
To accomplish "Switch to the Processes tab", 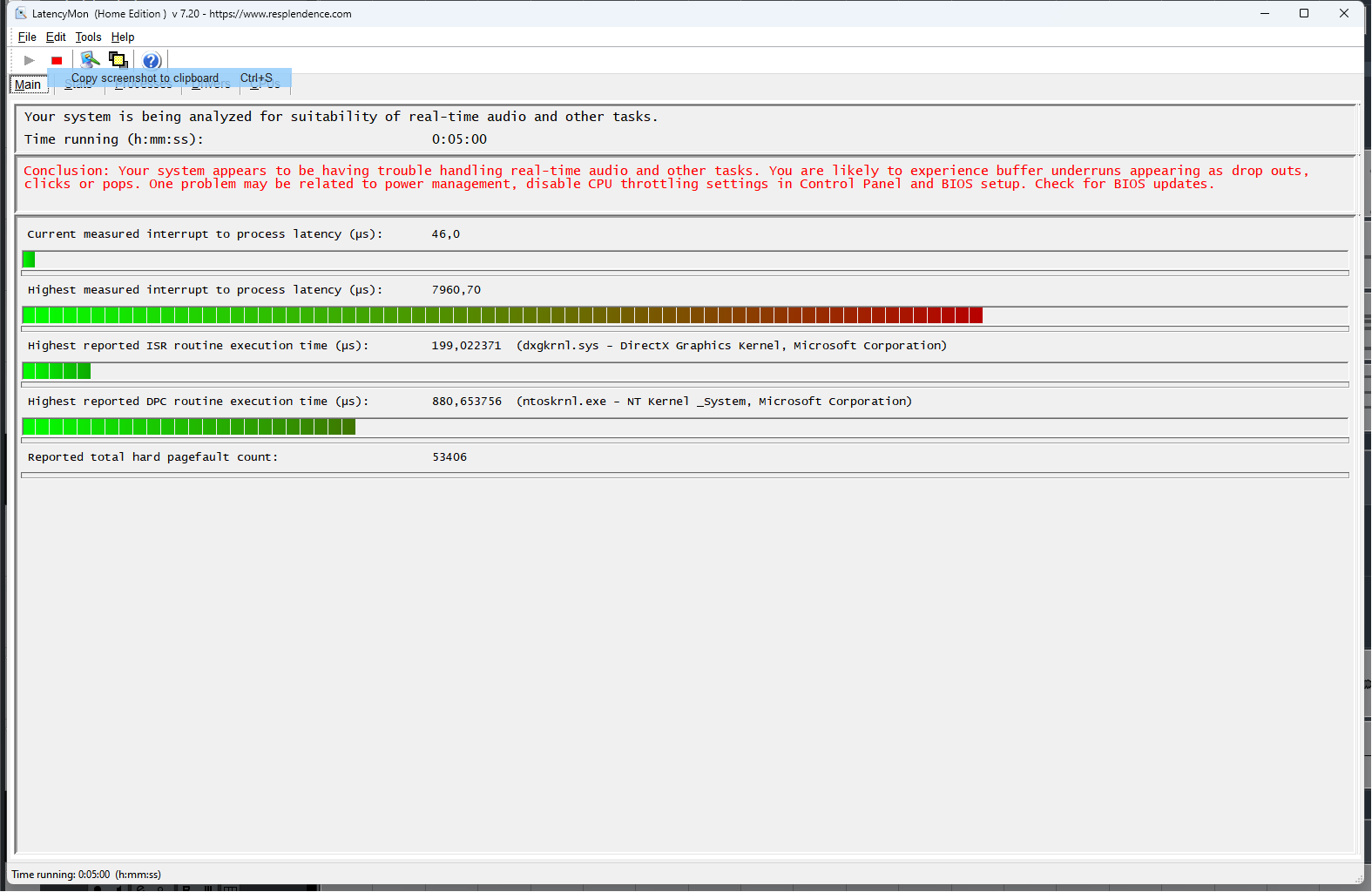I will (x=143, y=86).
